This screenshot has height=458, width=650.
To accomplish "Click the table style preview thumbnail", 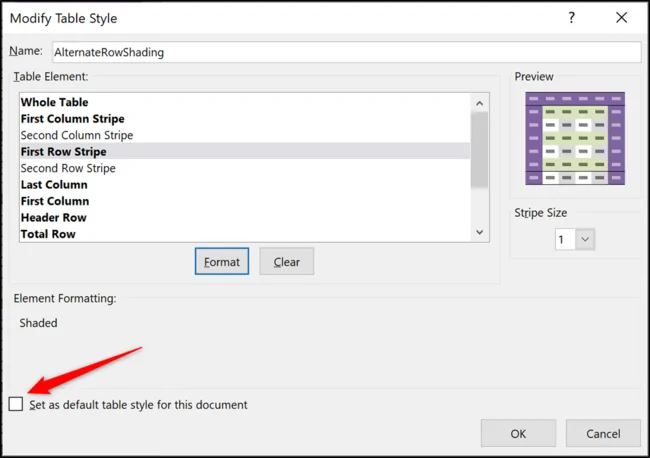I will pyautogui.click(x=575, y=137).
